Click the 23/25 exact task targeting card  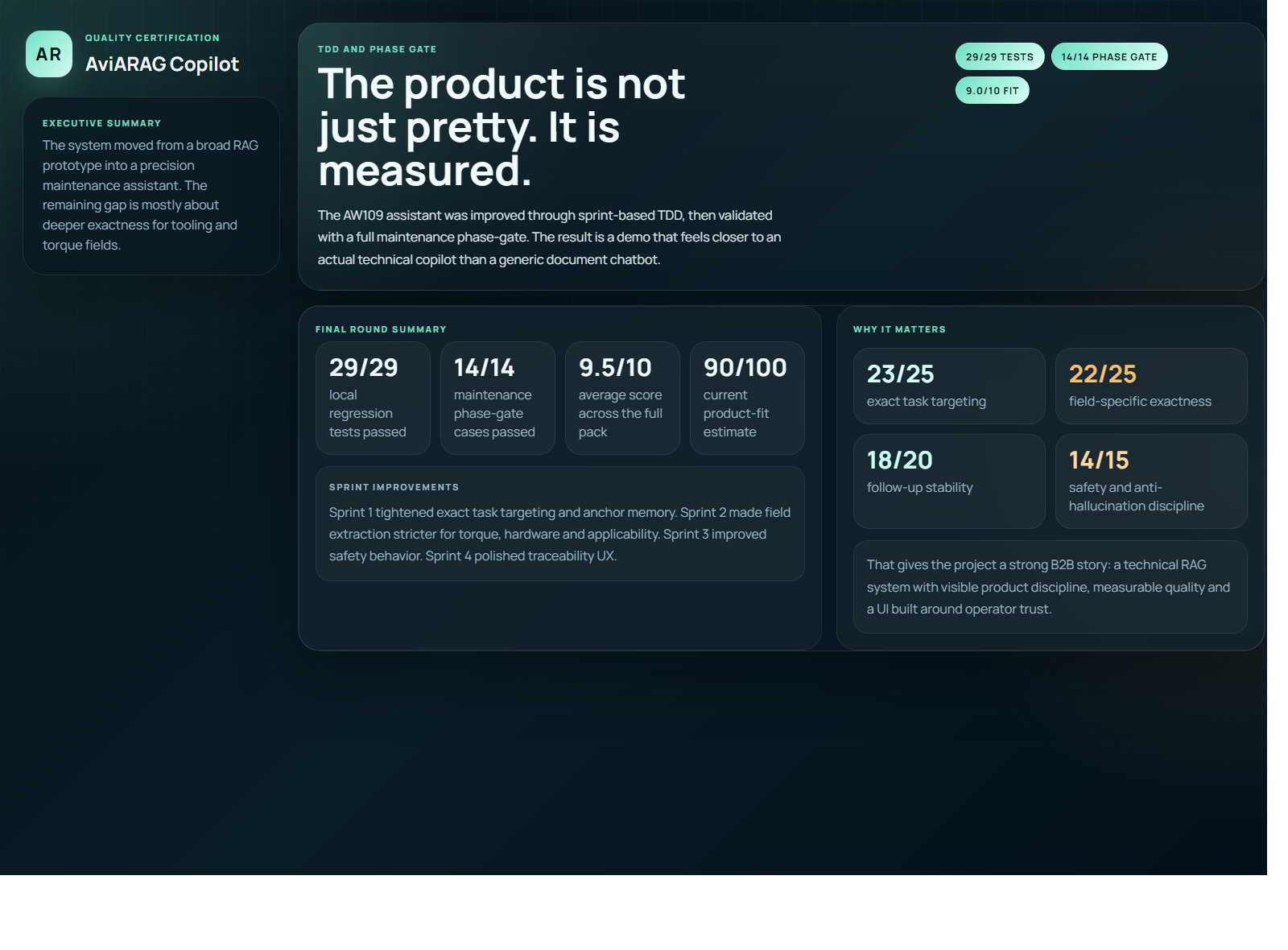pos(949,386)
